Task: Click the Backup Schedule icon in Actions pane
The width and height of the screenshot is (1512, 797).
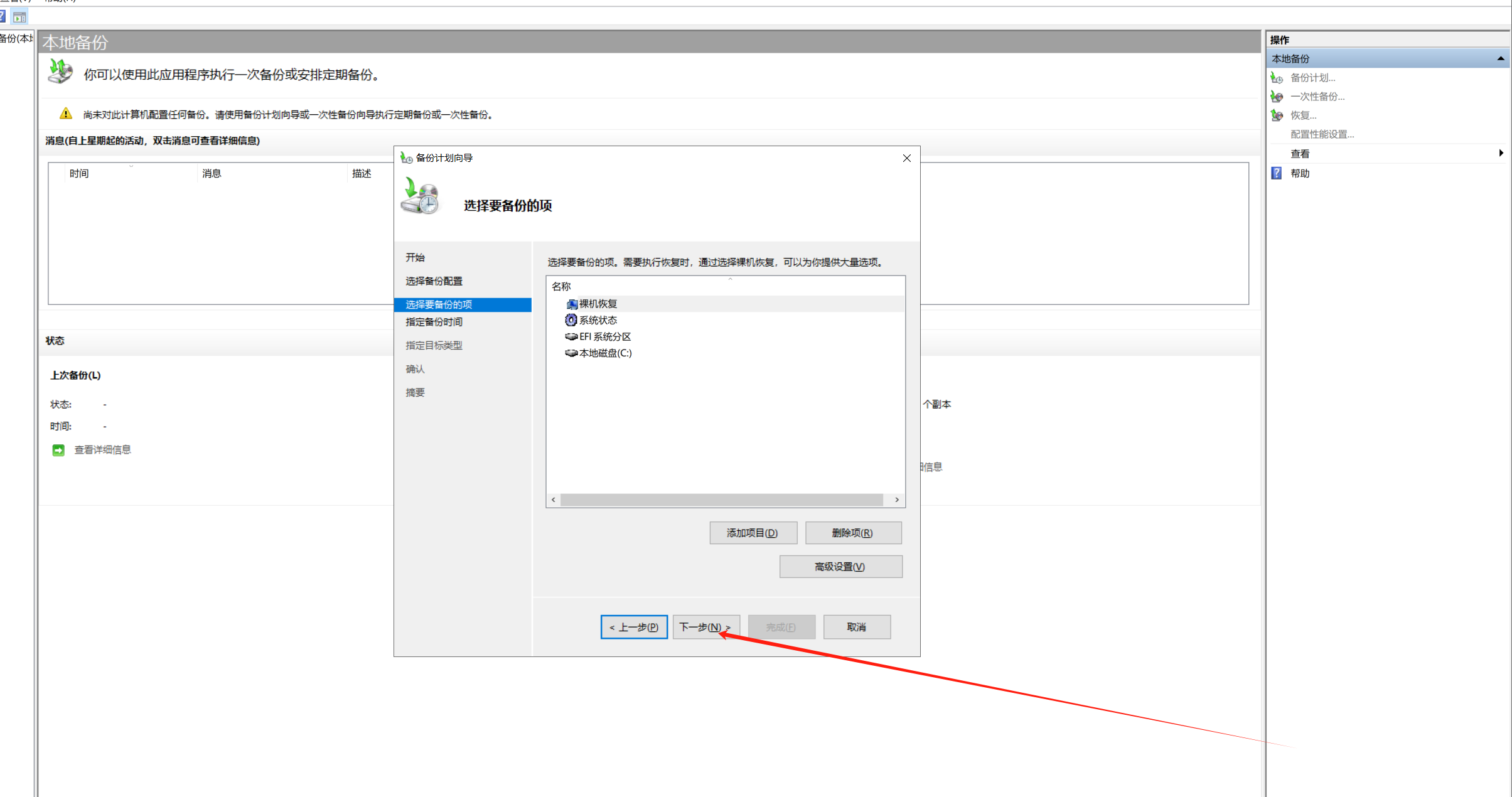Action: pos(1277,78)
